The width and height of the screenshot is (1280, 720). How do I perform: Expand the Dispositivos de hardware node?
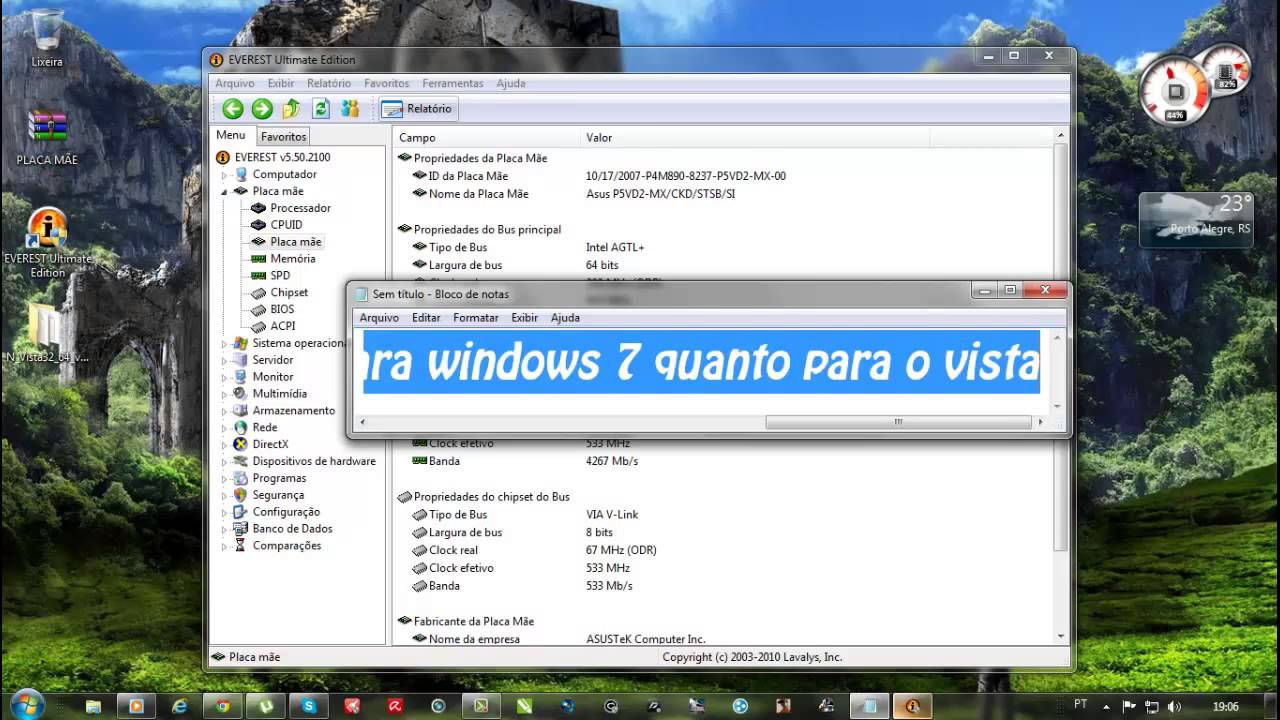point(225,461)
